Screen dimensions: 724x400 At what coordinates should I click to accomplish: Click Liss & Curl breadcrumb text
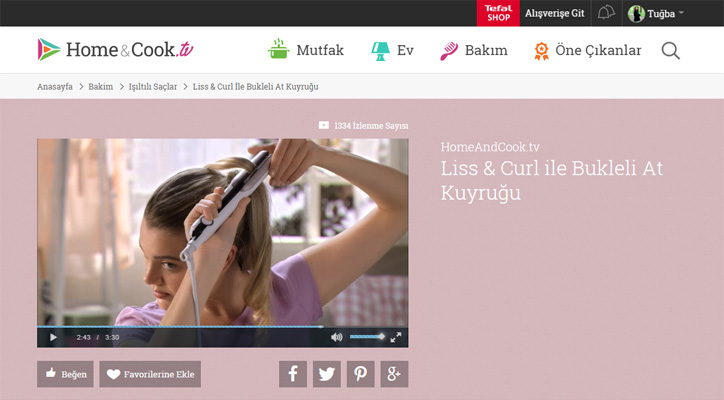tap(255, 86)
